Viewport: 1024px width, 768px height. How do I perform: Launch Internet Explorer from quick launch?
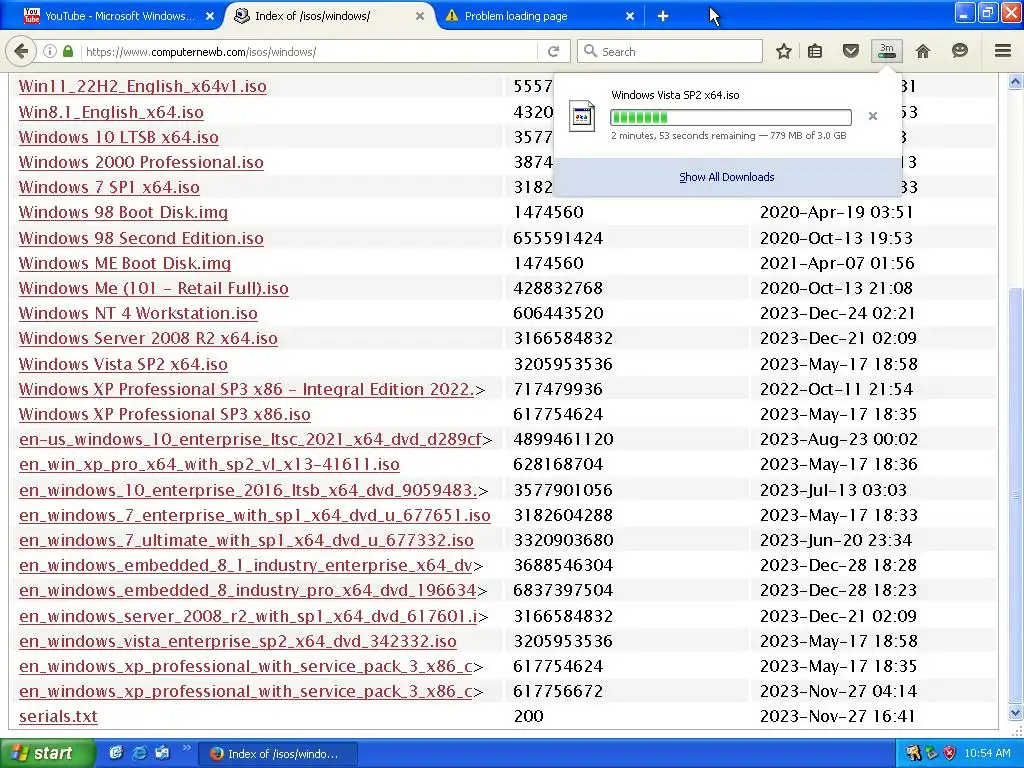tap(139, 753)
